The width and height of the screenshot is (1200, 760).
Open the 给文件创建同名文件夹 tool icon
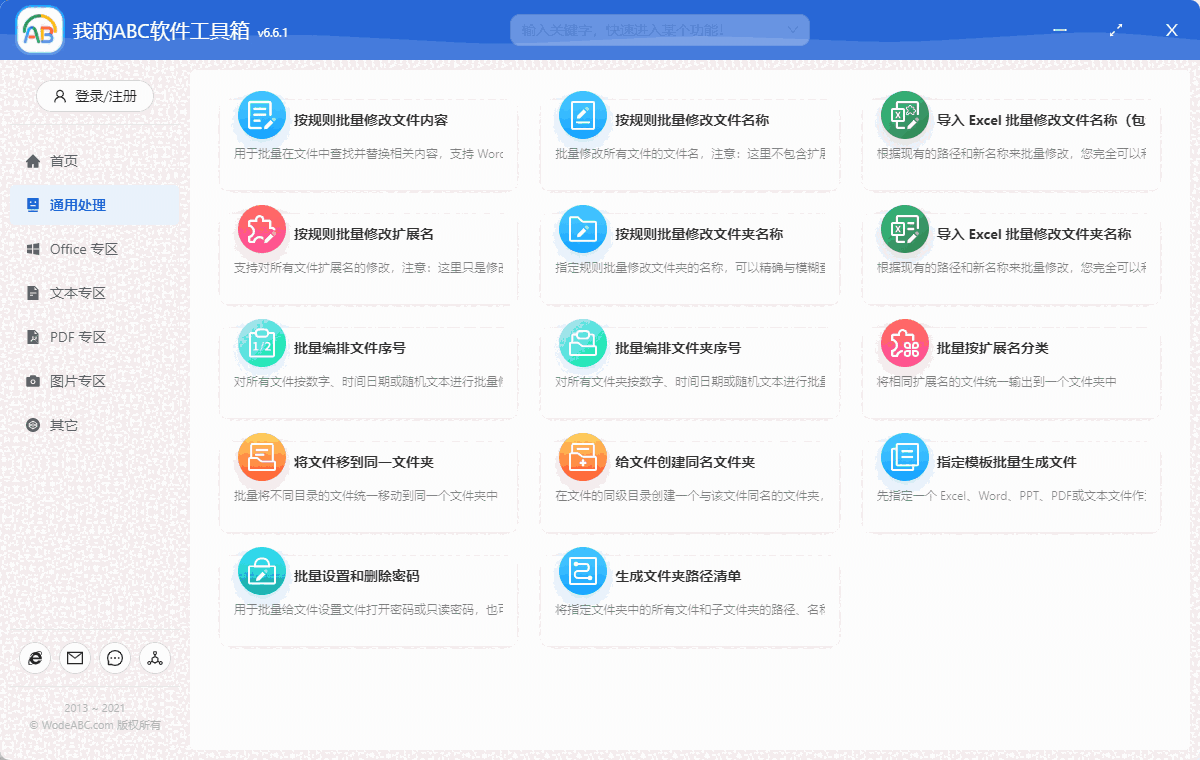pyautogui.click(x=583, y=456)
